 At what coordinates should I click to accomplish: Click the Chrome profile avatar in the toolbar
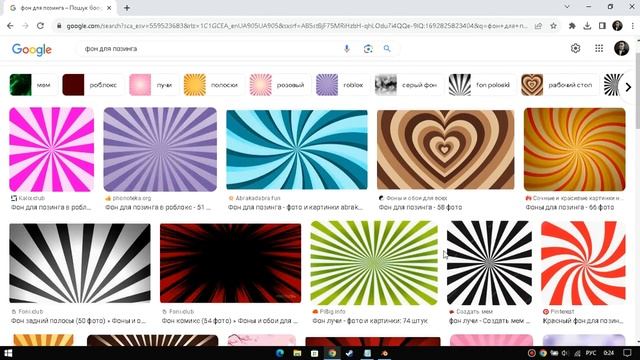617,26
